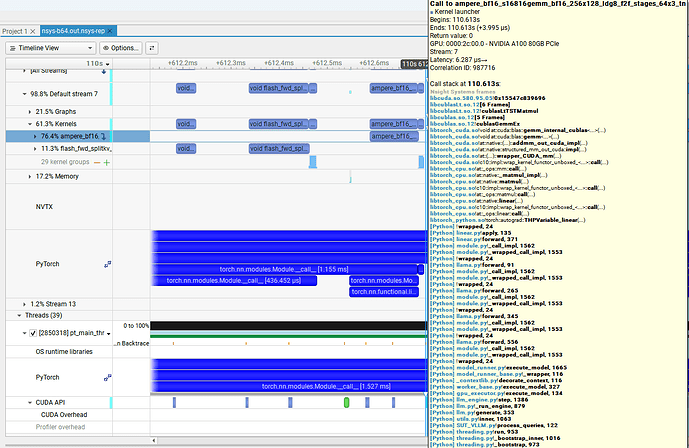Click the green plus in kernel groups row
Screen dimensions: 689x448
coord(106,162)
